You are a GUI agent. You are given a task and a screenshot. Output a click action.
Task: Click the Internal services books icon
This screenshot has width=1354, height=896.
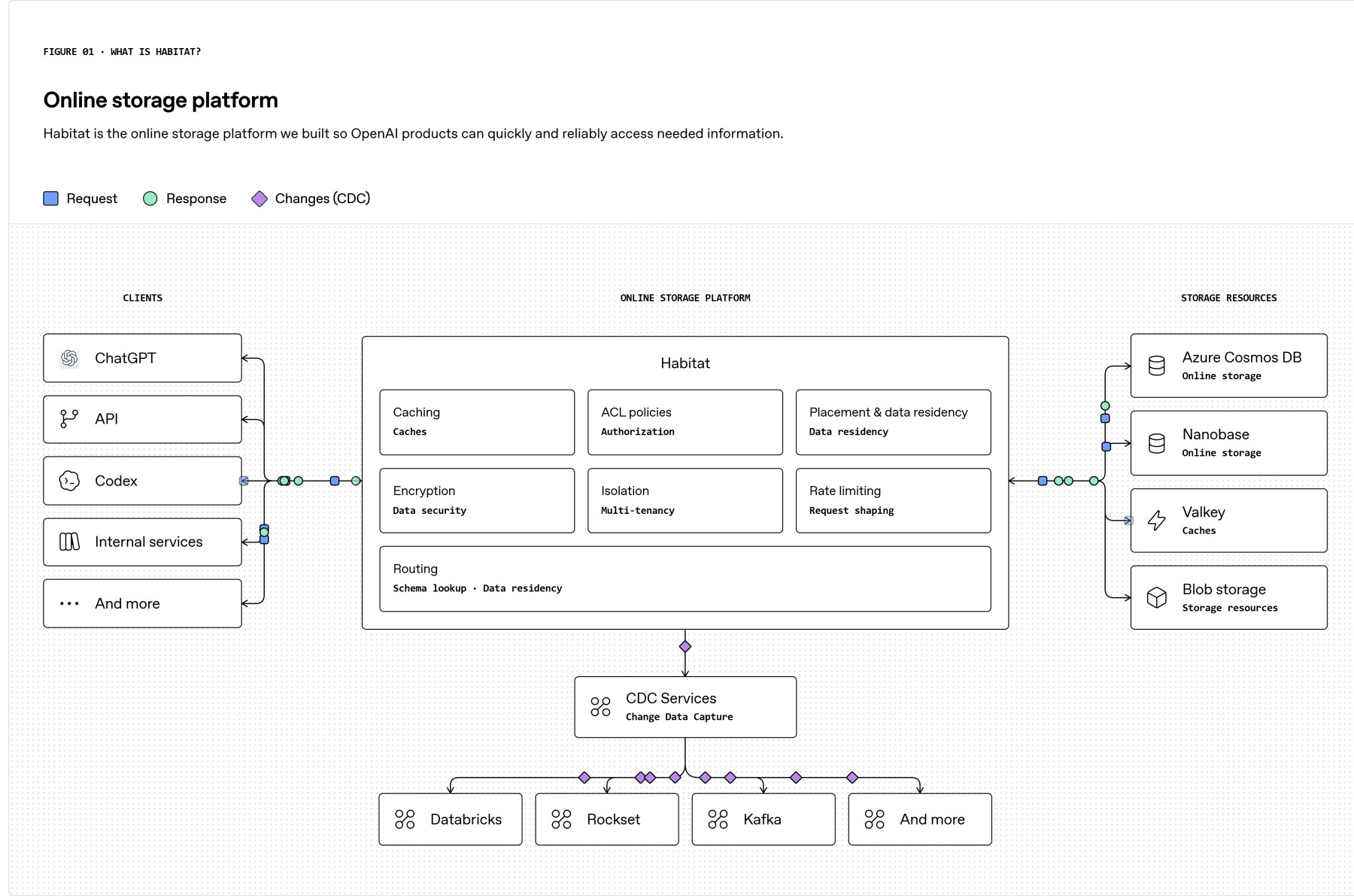(69, 542)
